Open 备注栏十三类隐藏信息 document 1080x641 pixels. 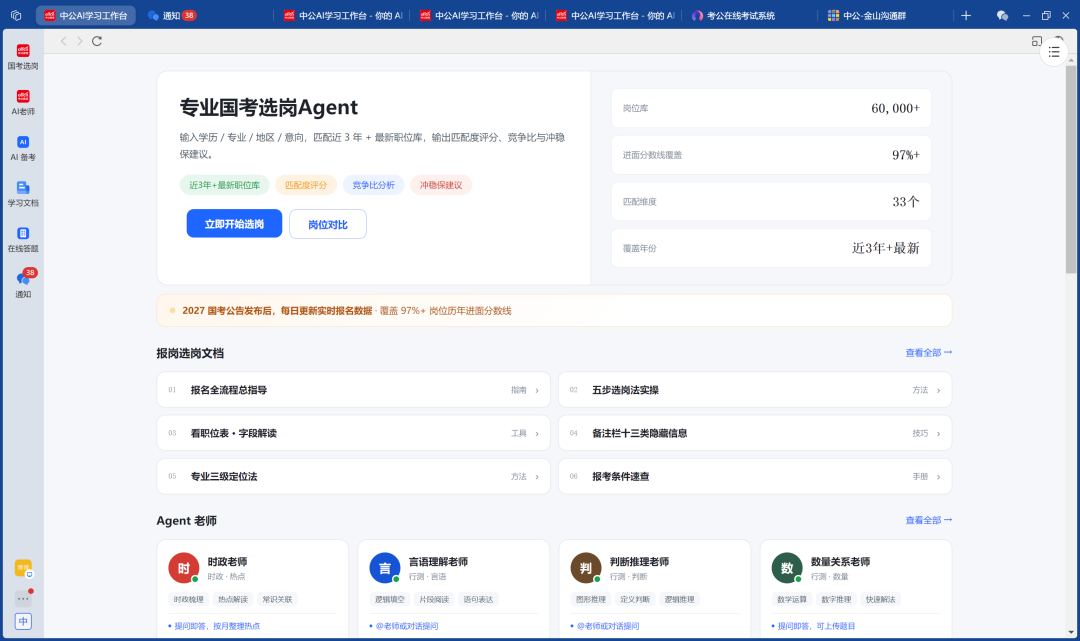point(755,433)
